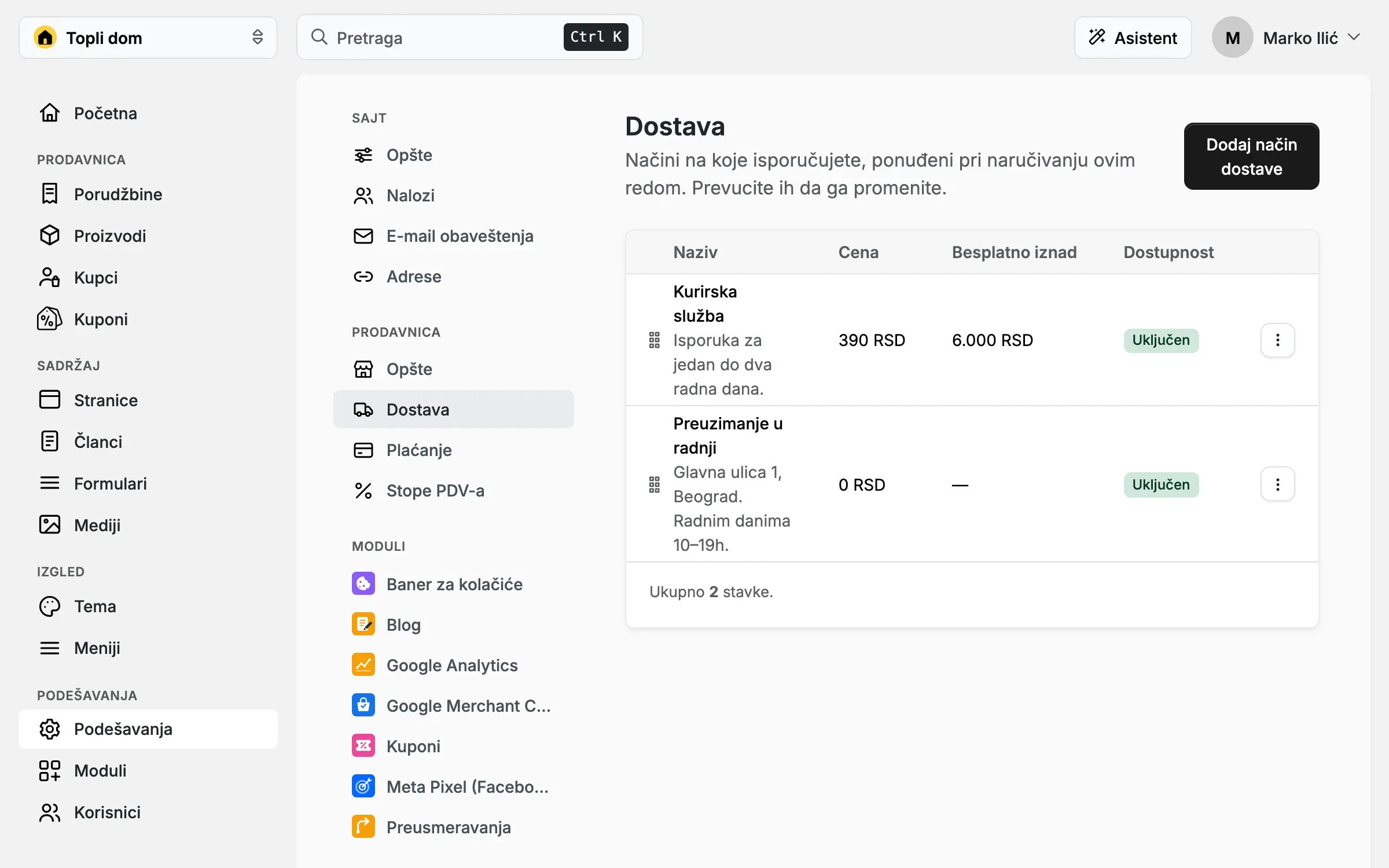The width and height of the screenshot is (1389, 868).
Task: Open Moduli in the main sidebar
Action: click(148, 770)
